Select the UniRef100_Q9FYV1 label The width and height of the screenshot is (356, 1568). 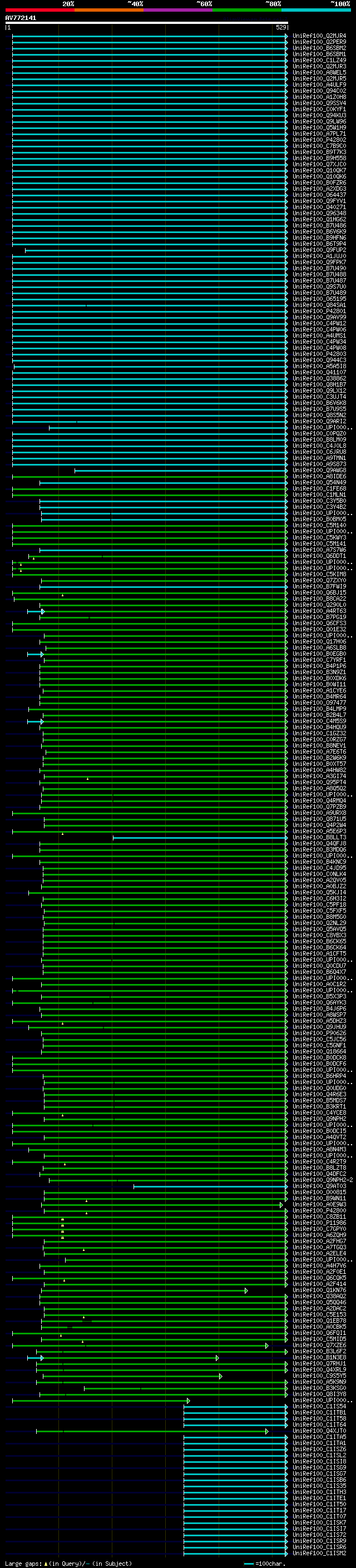coord(319,201)
